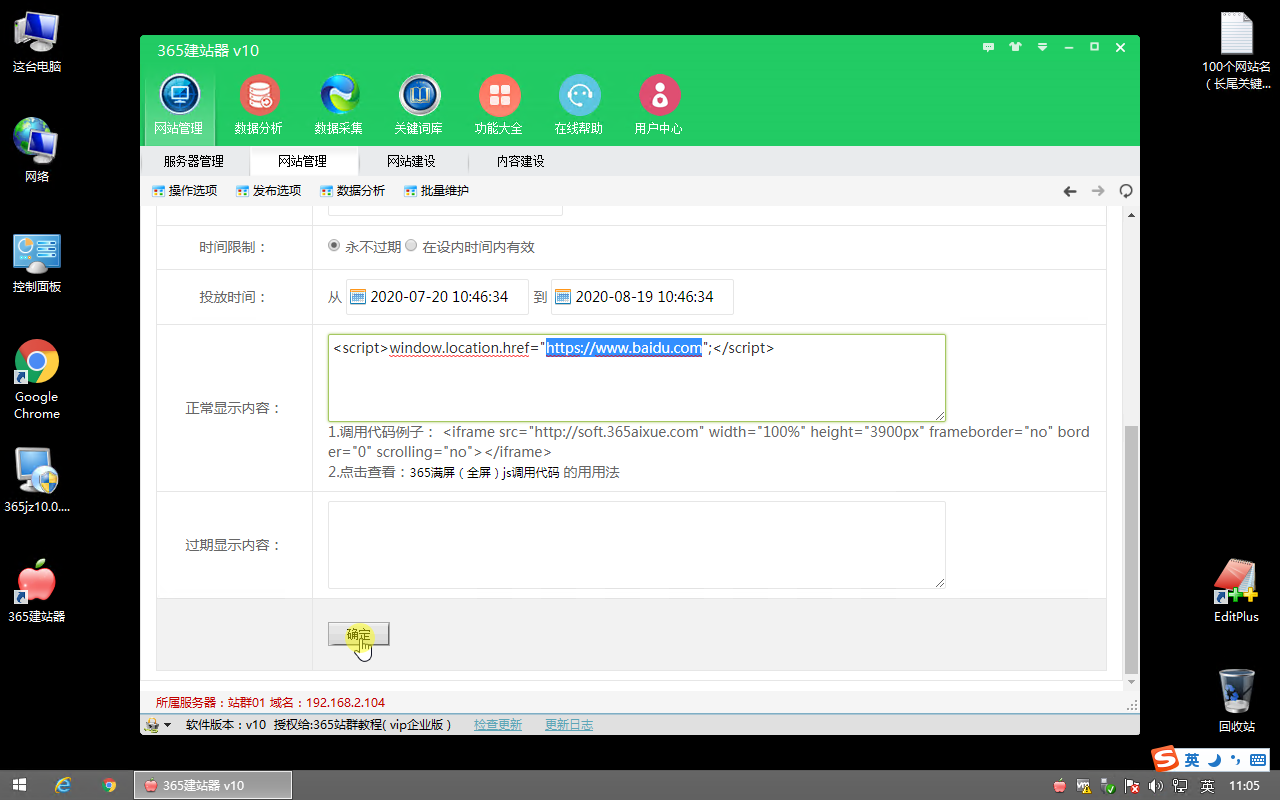Open calendar icon for start date
The width and height of the screenshot is (1280, 800).
(x=358, y=297)
